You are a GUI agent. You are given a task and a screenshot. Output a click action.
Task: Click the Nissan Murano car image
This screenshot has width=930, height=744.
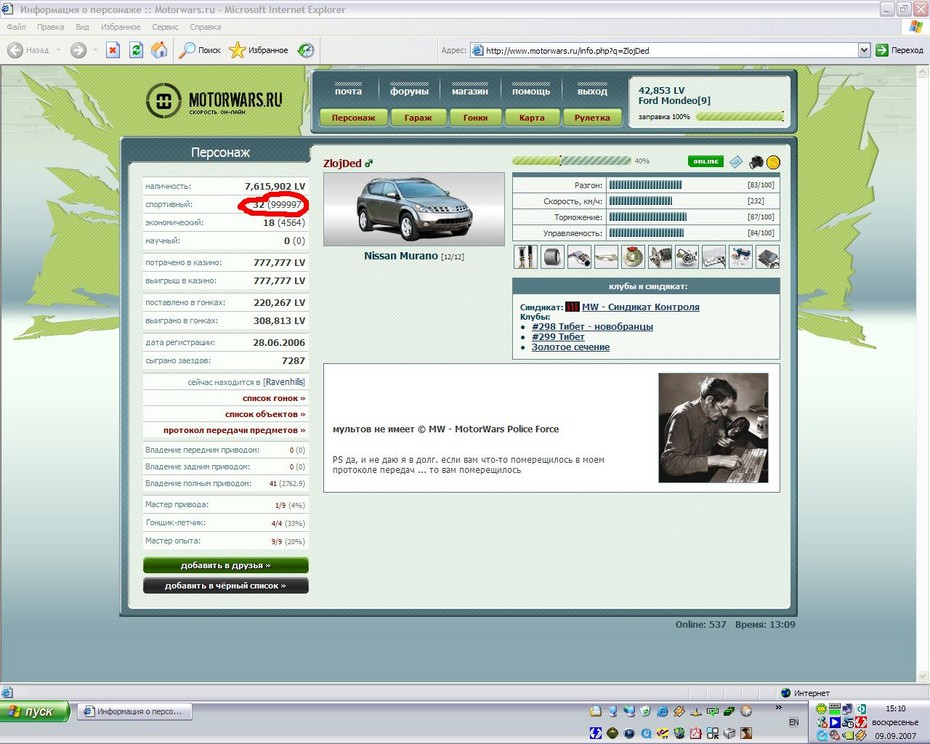pyautogui.click(x=414, y=209)
